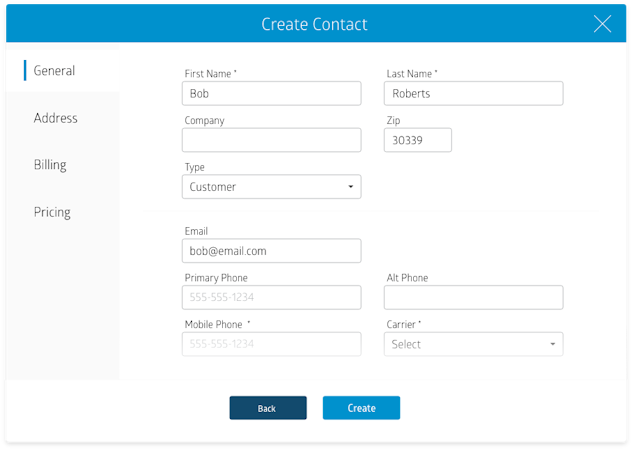633x450 pixels.
Task: Click the Carrier dropdown arrow
Action: point(552,345)
